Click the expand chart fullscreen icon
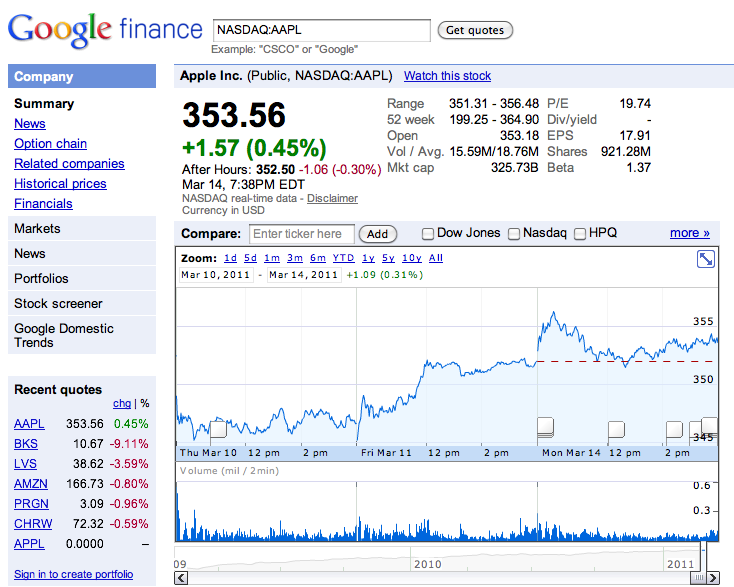The width and height of the screenshot is (734, 587). click(706, 259)
